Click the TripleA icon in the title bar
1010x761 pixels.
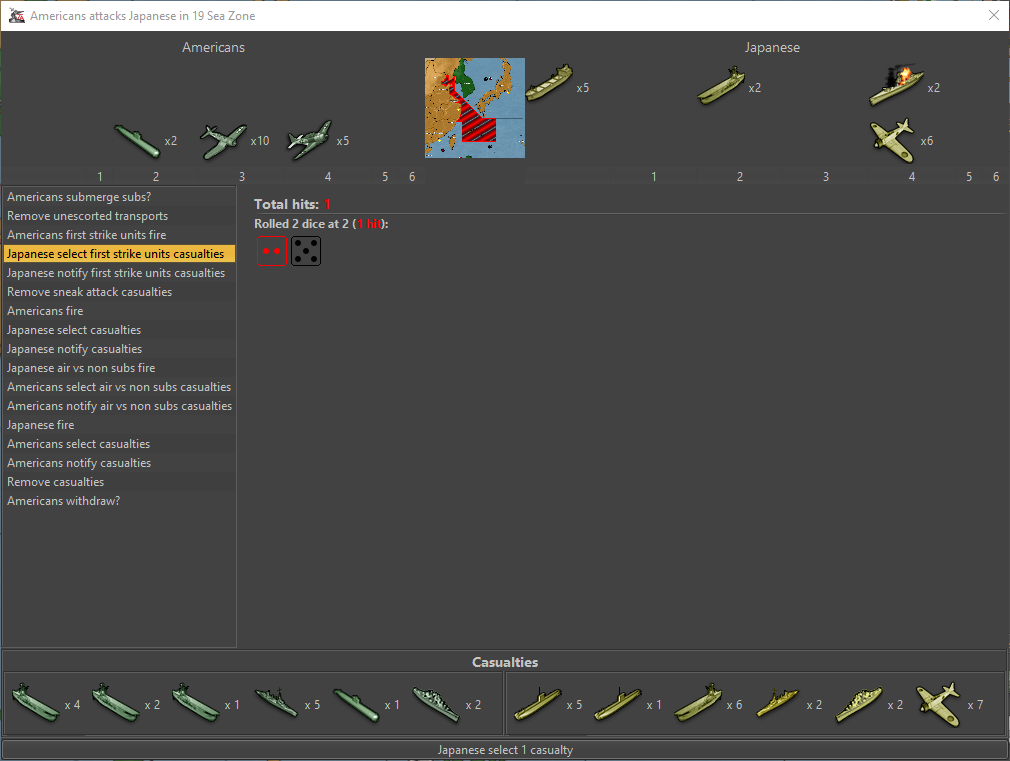17,15
